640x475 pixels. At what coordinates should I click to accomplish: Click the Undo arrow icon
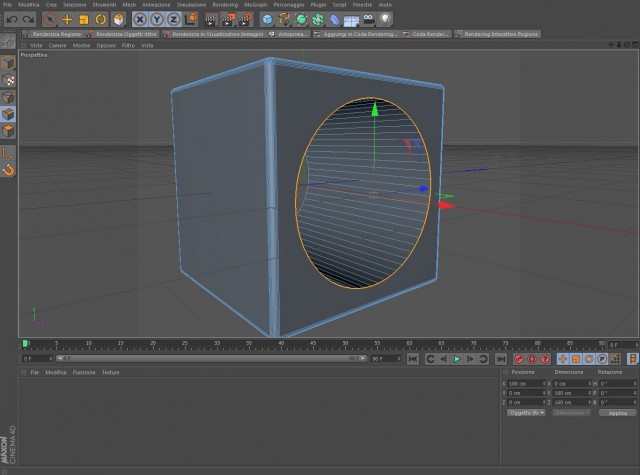coord(12,19)
